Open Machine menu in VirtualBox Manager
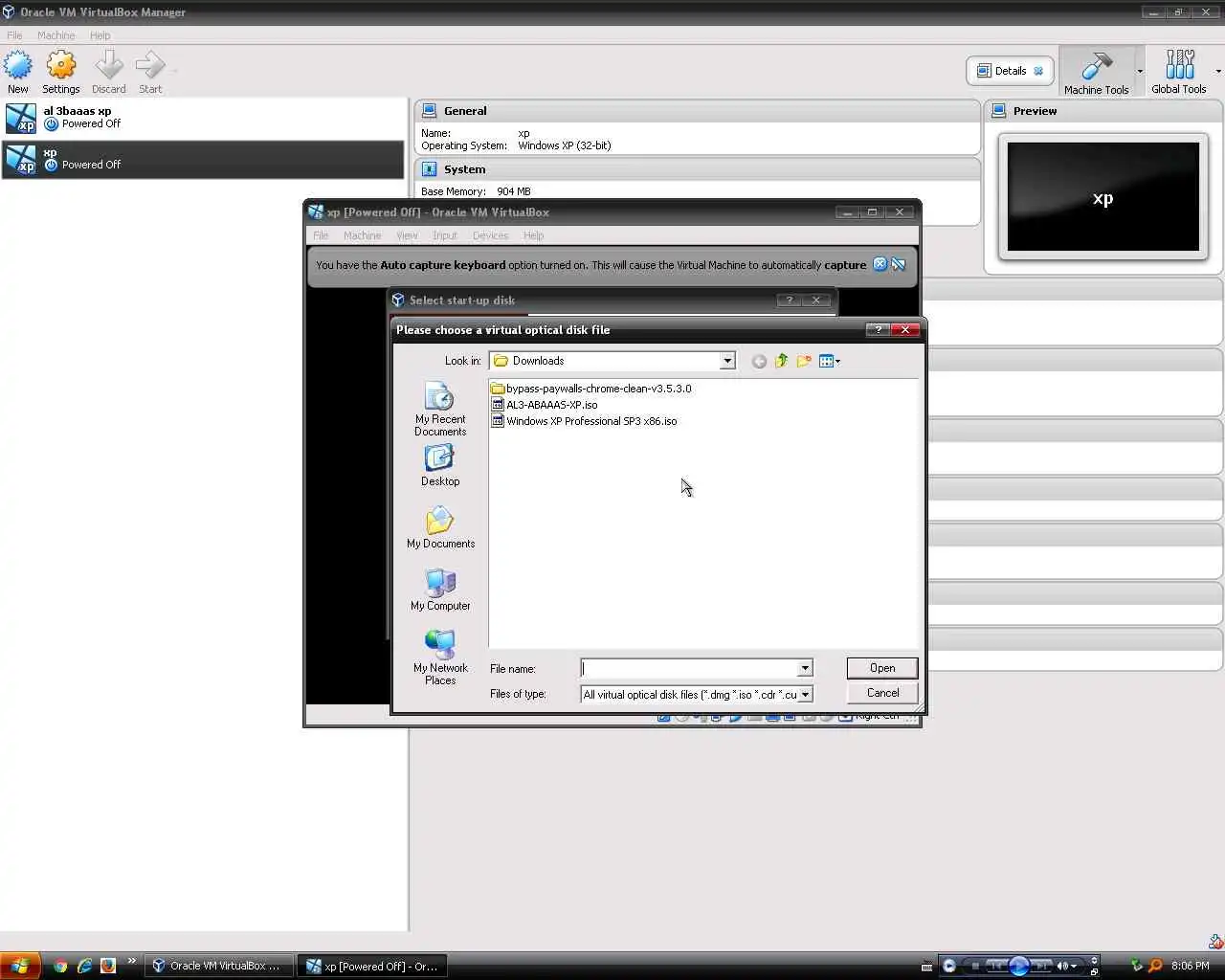The width and height of the screenshot is (1225, 980). [56, 35]
